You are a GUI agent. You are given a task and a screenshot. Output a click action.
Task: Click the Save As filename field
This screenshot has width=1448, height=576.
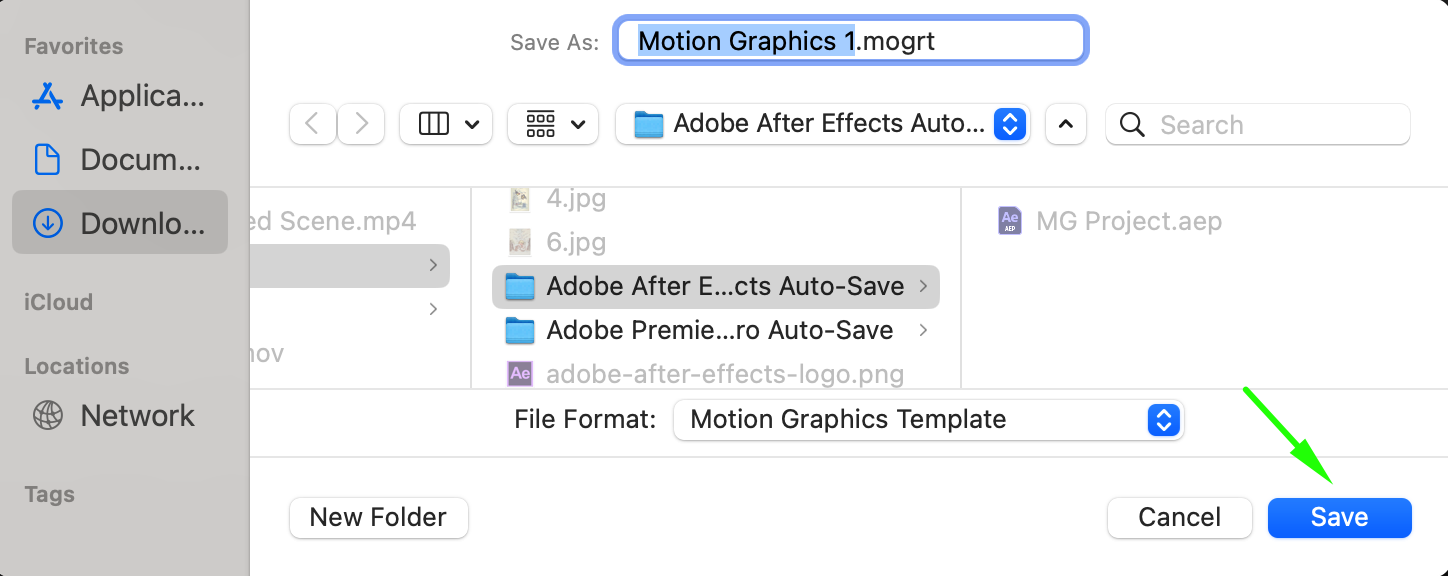pyautogui.click(x=850, y=42)
